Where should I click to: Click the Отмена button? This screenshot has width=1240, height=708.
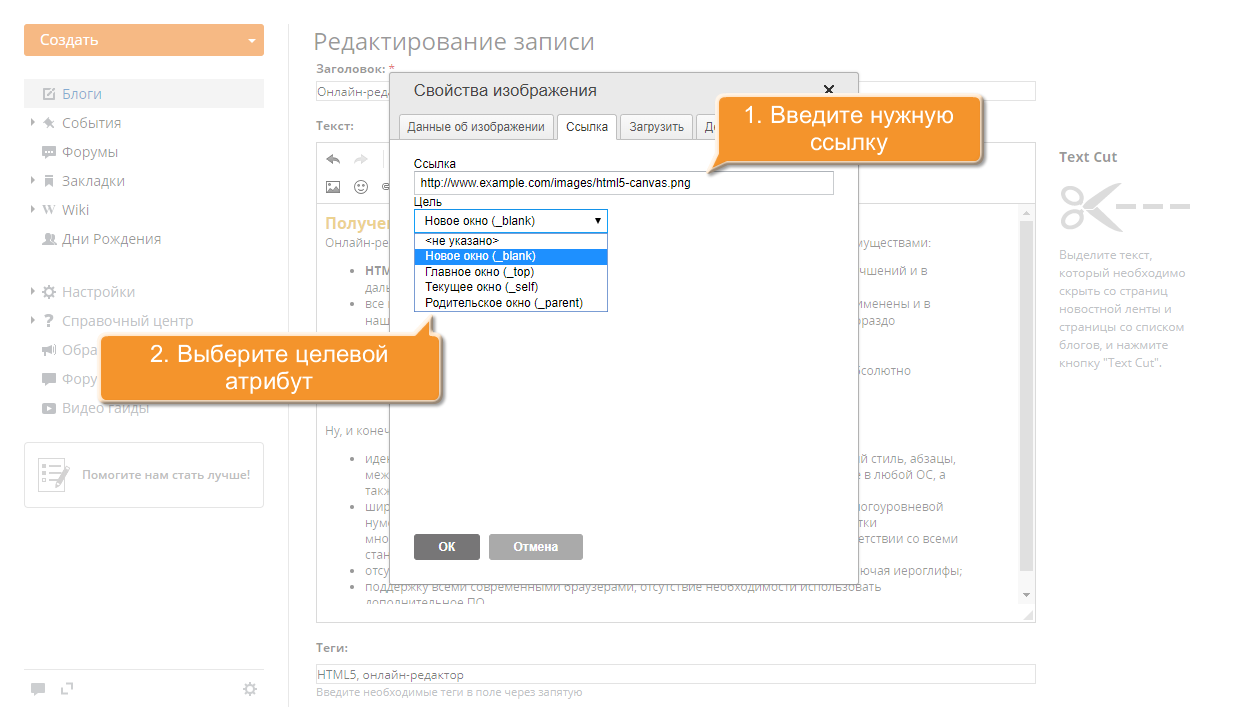pos(535,547)
